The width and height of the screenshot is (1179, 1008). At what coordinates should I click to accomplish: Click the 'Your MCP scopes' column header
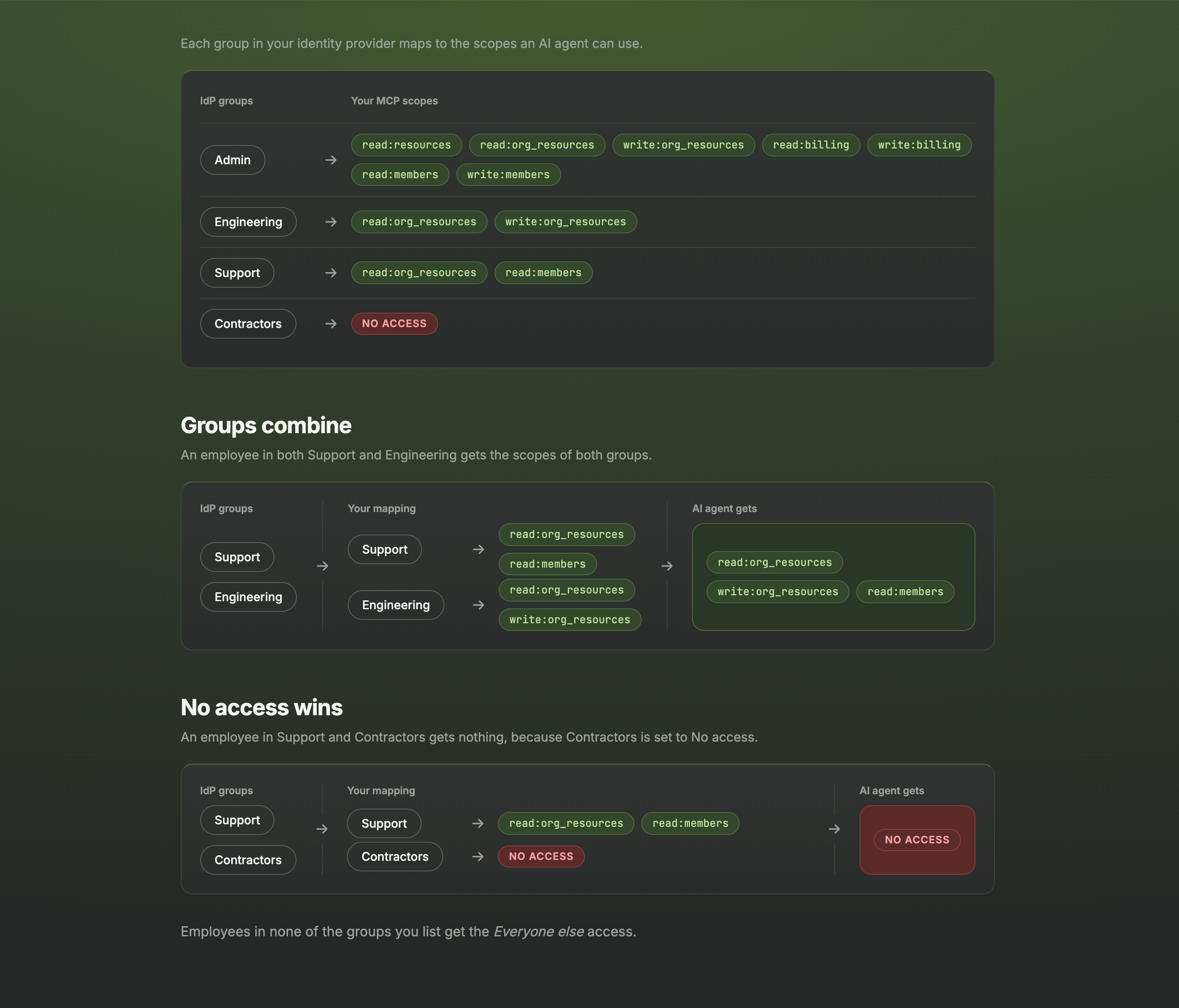tap(394, 101)
